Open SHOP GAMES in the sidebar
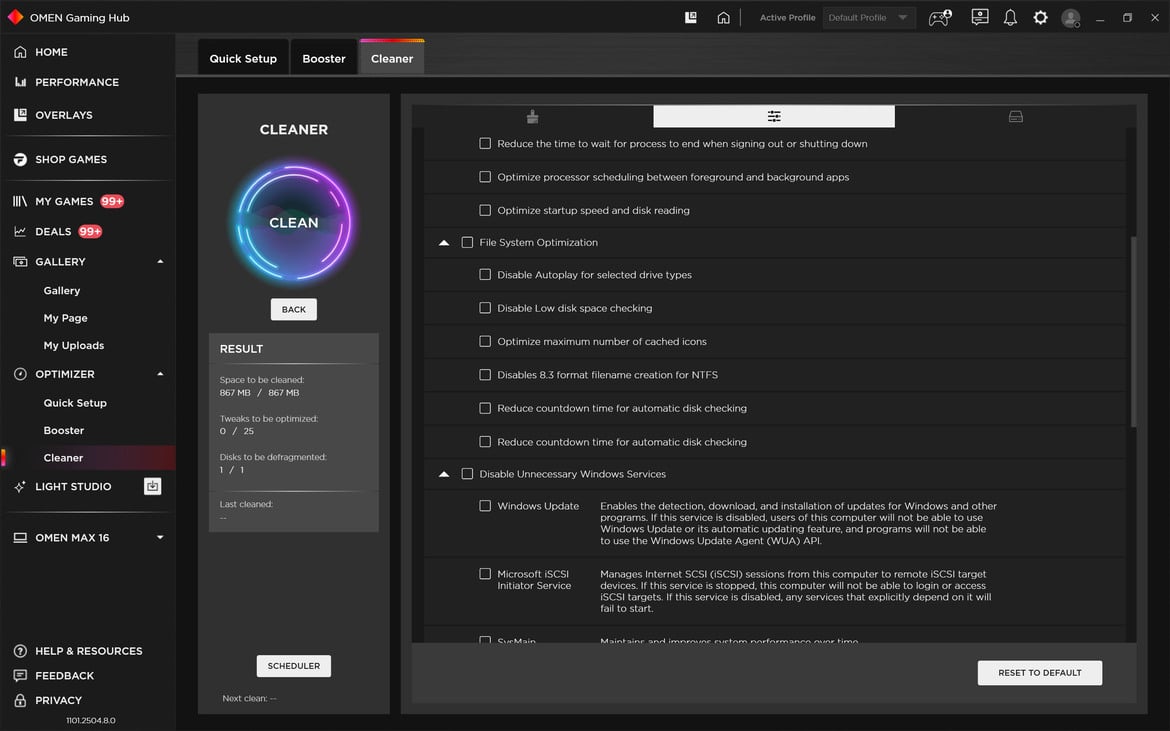Screen dimensions: 1170x731 point(70,160)
